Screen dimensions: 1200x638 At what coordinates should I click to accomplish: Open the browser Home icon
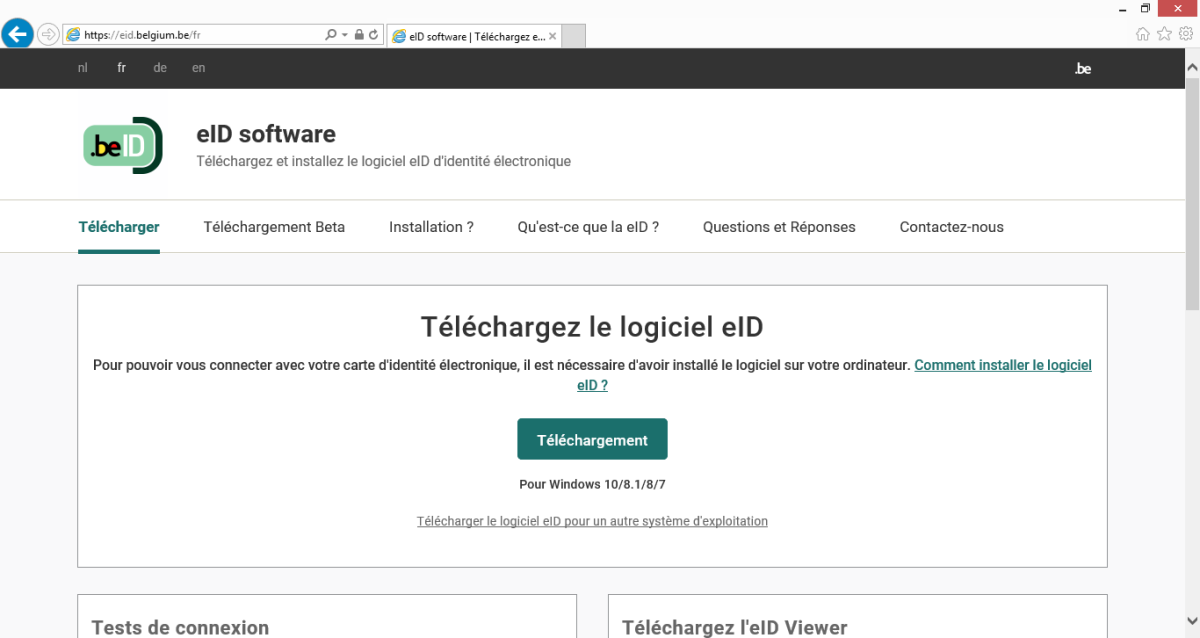1143,34
